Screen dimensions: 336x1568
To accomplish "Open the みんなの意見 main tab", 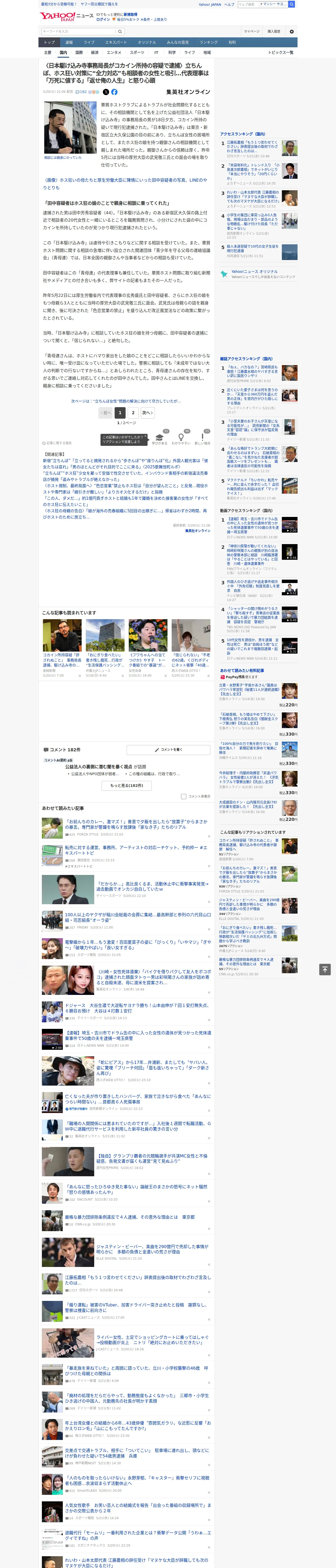I will [177, 43].
